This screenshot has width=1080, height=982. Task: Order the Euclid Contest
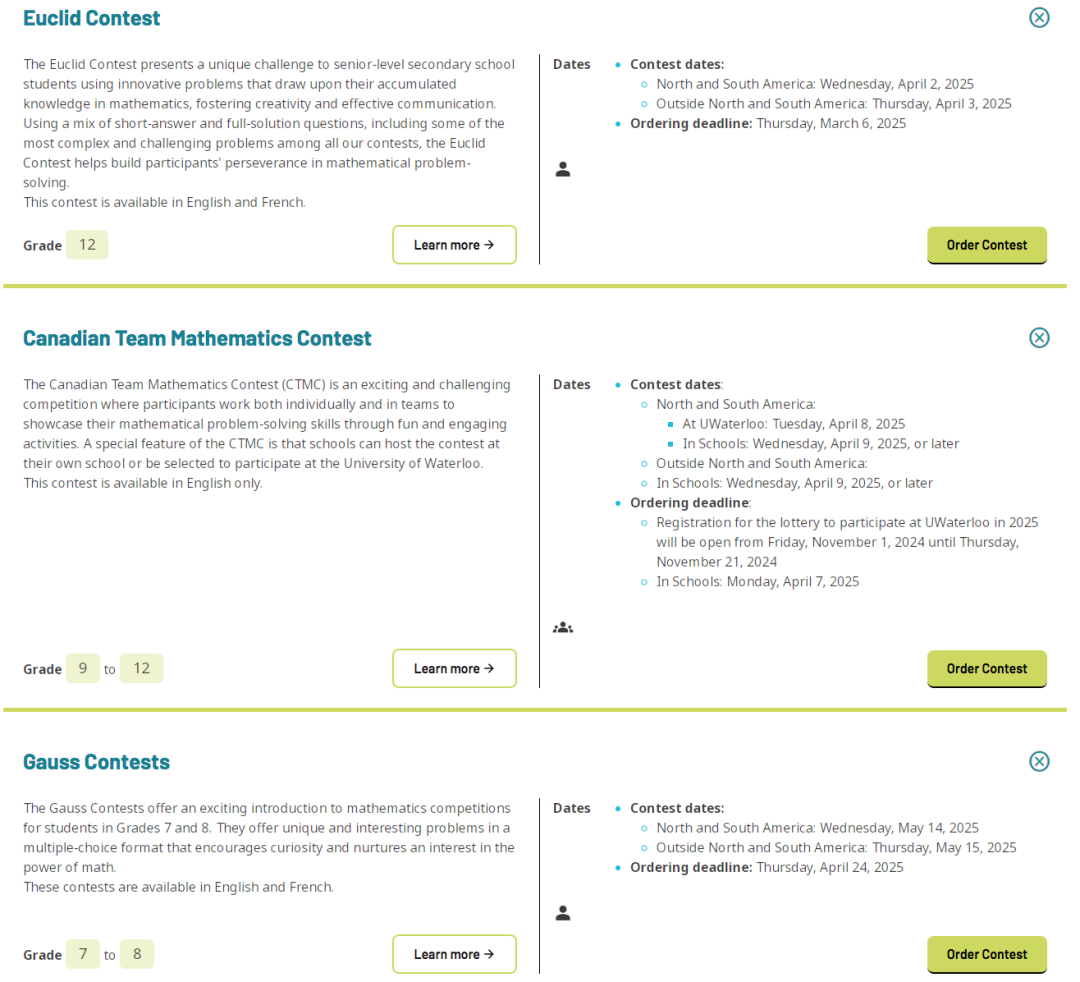[986, 245]
